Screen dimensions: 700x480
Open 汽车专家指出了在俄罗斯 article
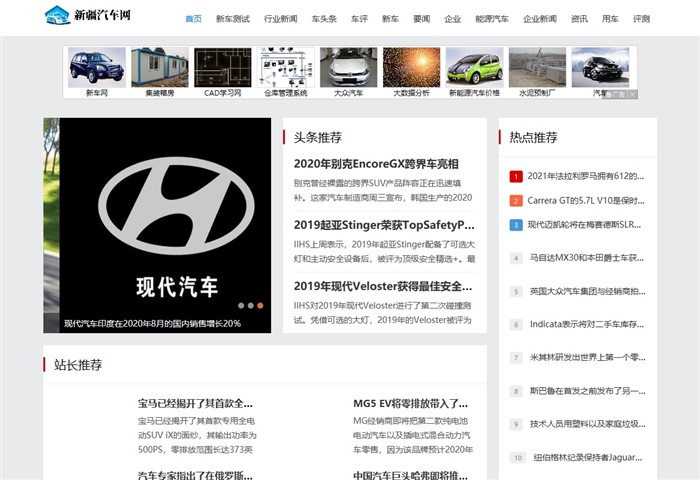tap(195, 475)
